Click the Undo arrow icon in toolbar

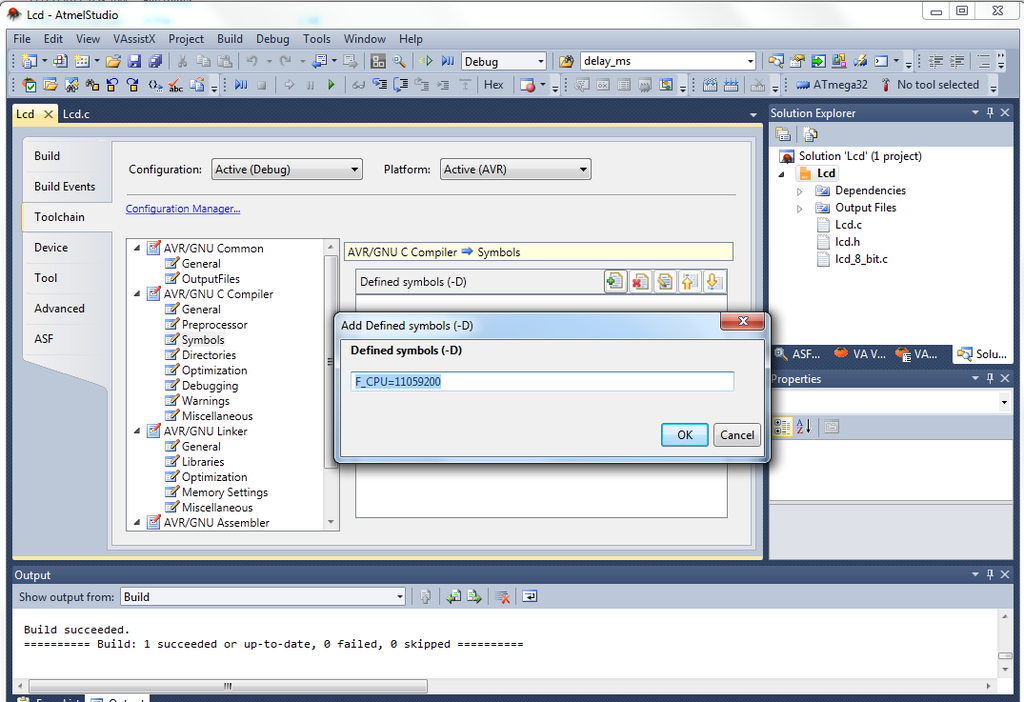[251, 61]
